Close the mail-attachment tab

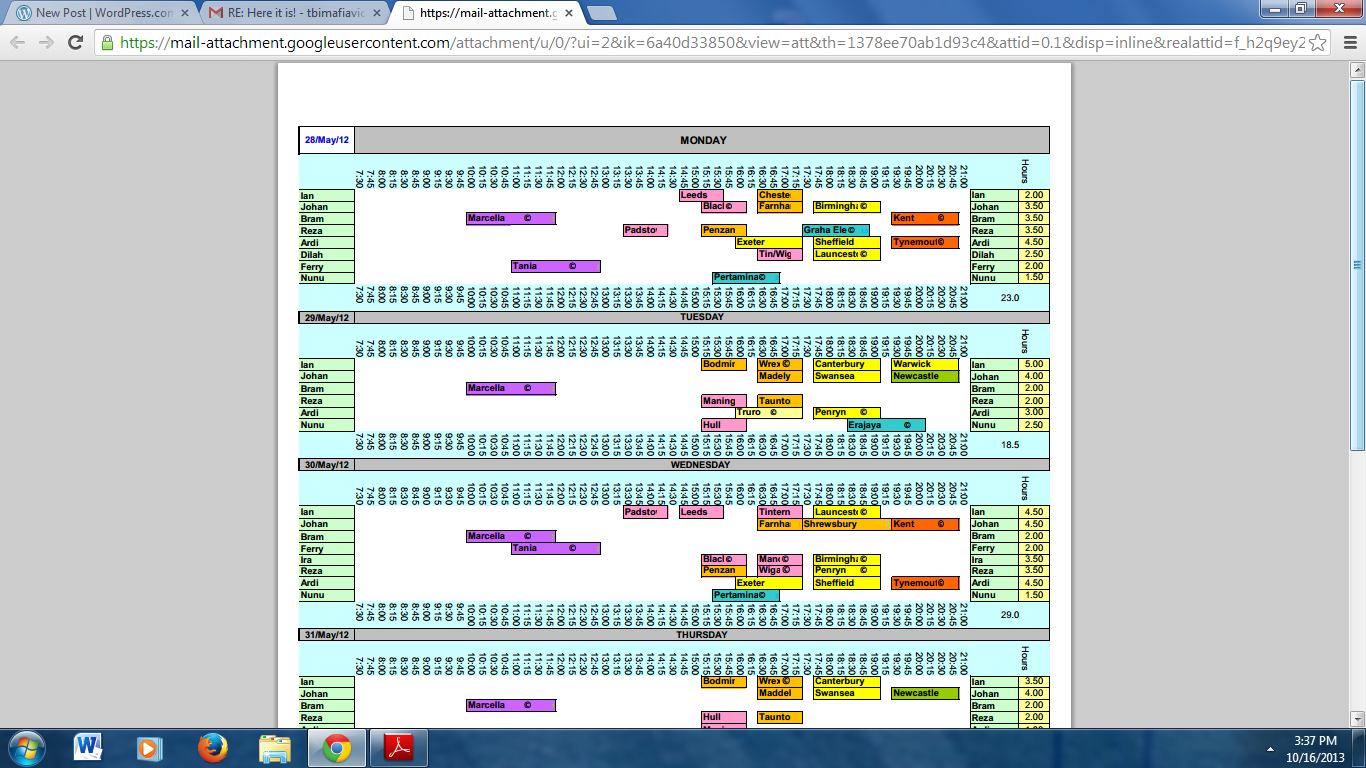tap(567, 14)
